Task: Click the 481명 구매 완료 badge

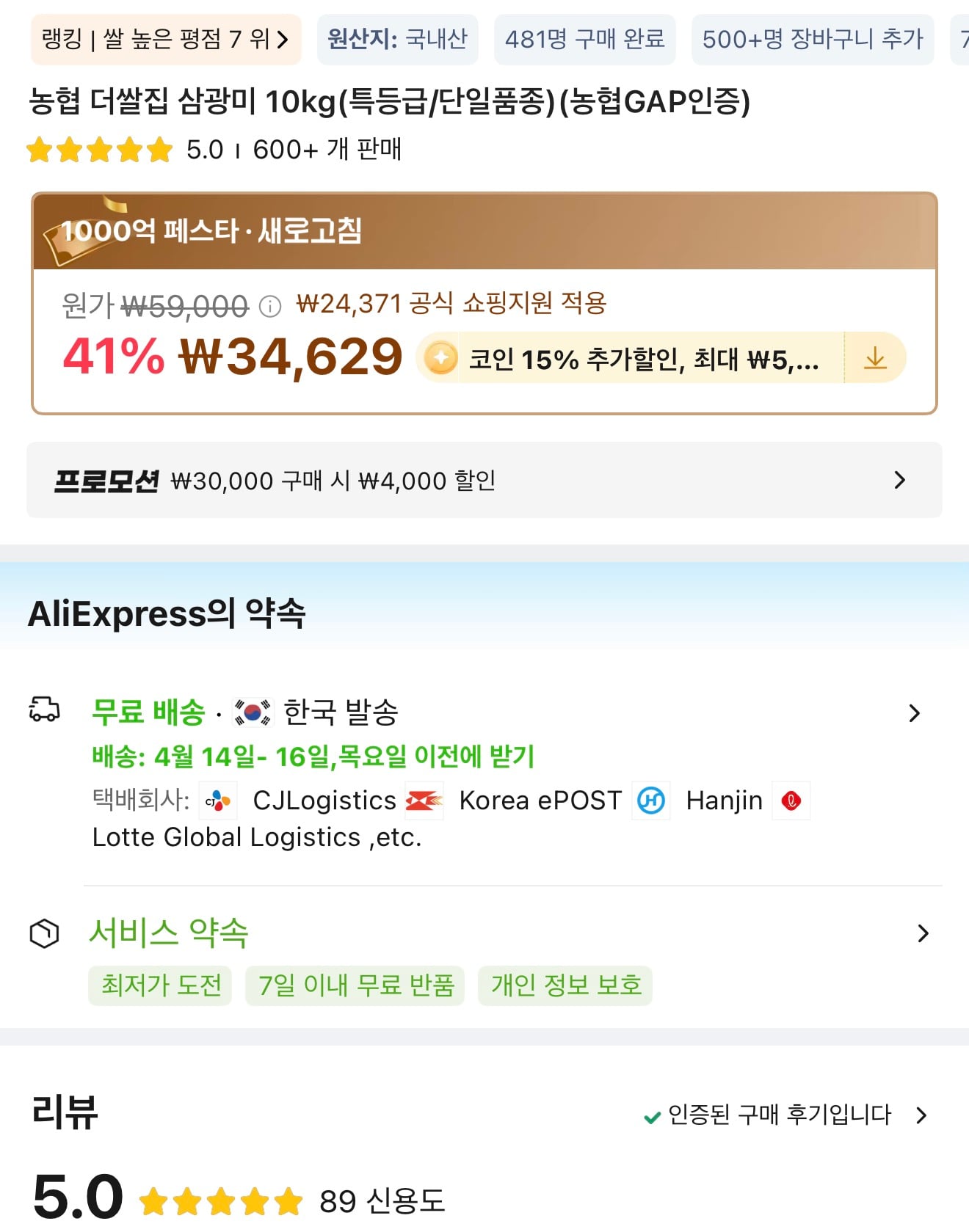Action: pyautogui.click(x=585, y=39)
